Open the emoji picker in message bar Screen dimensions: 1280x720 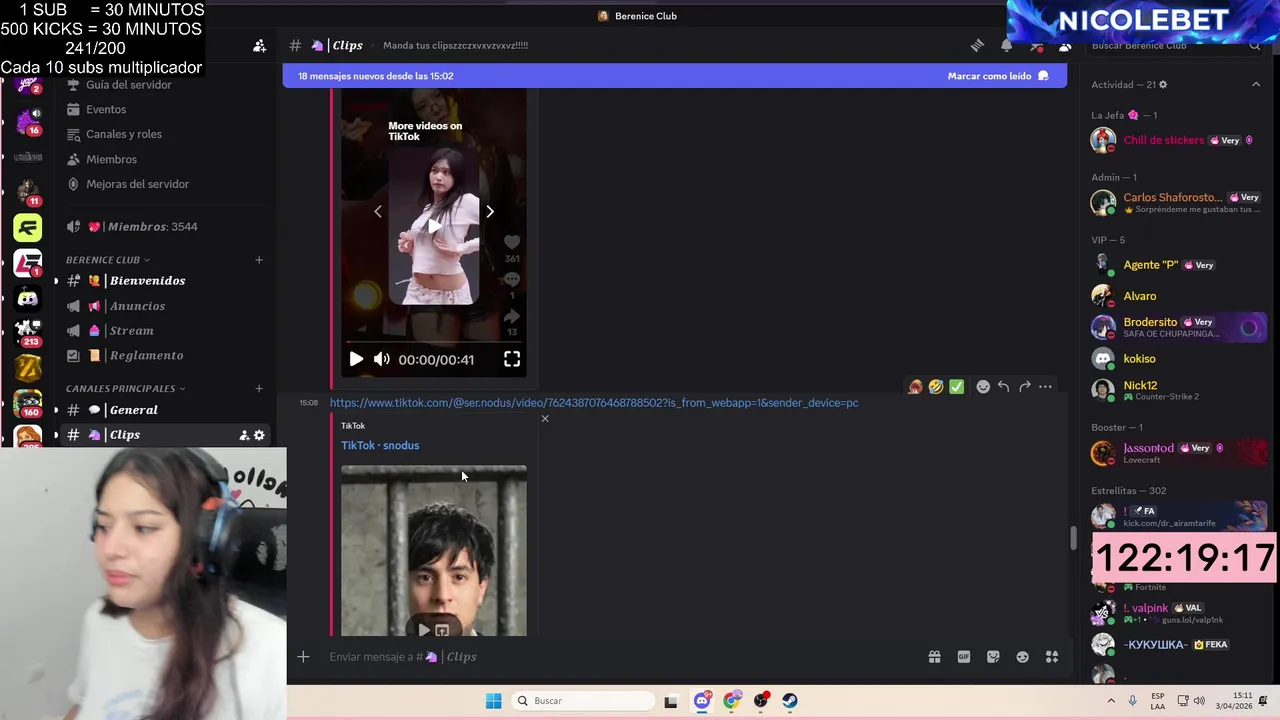(1022, 657)
